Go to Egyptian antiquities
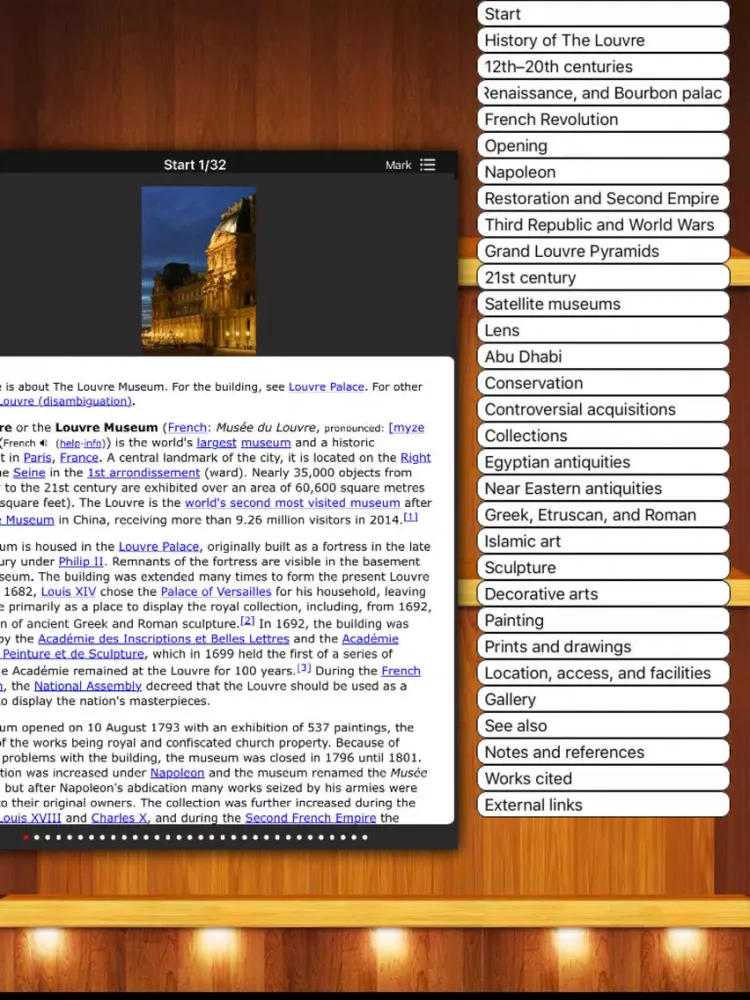 coord(603,462)
